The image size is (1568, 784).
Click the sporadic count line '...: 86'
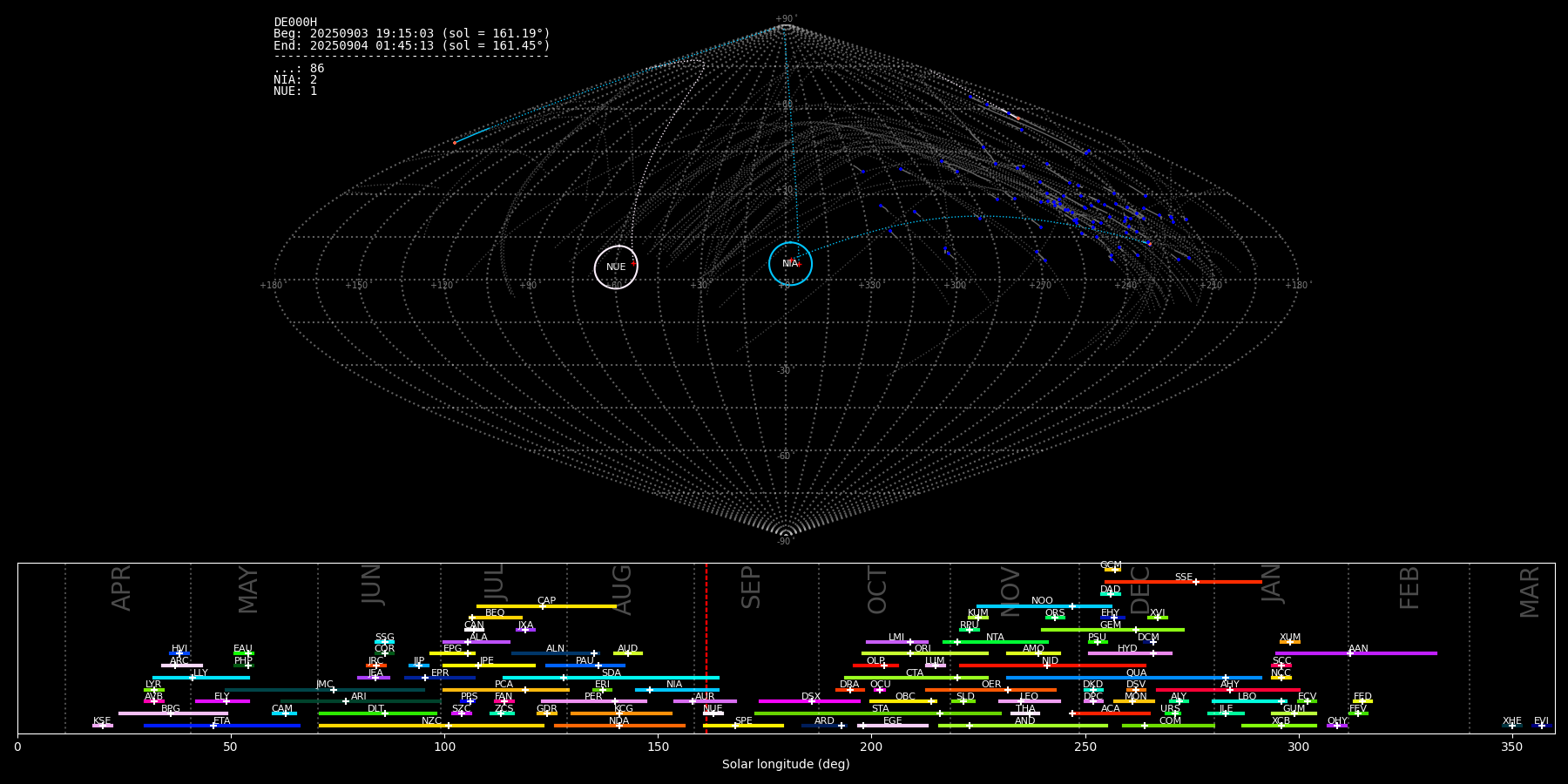[x=299, y=68]
